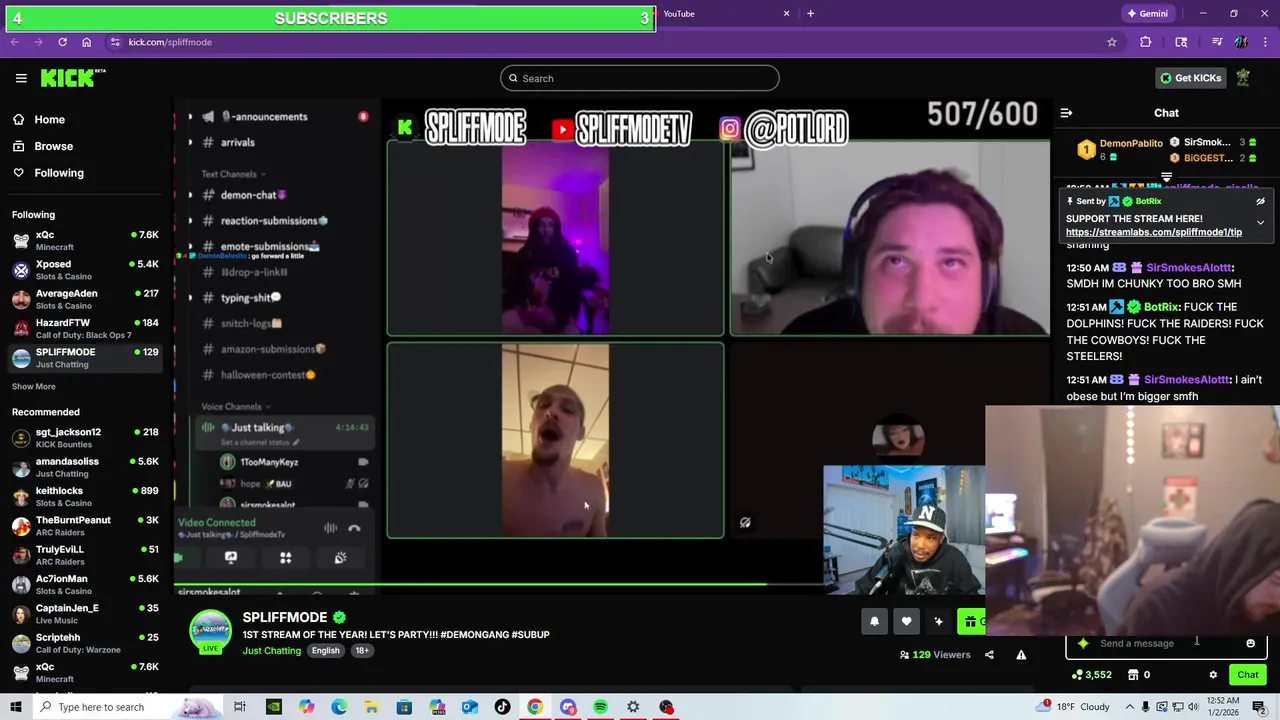
Task: Click the sparkle icon beside the heart
Action: 938,622
